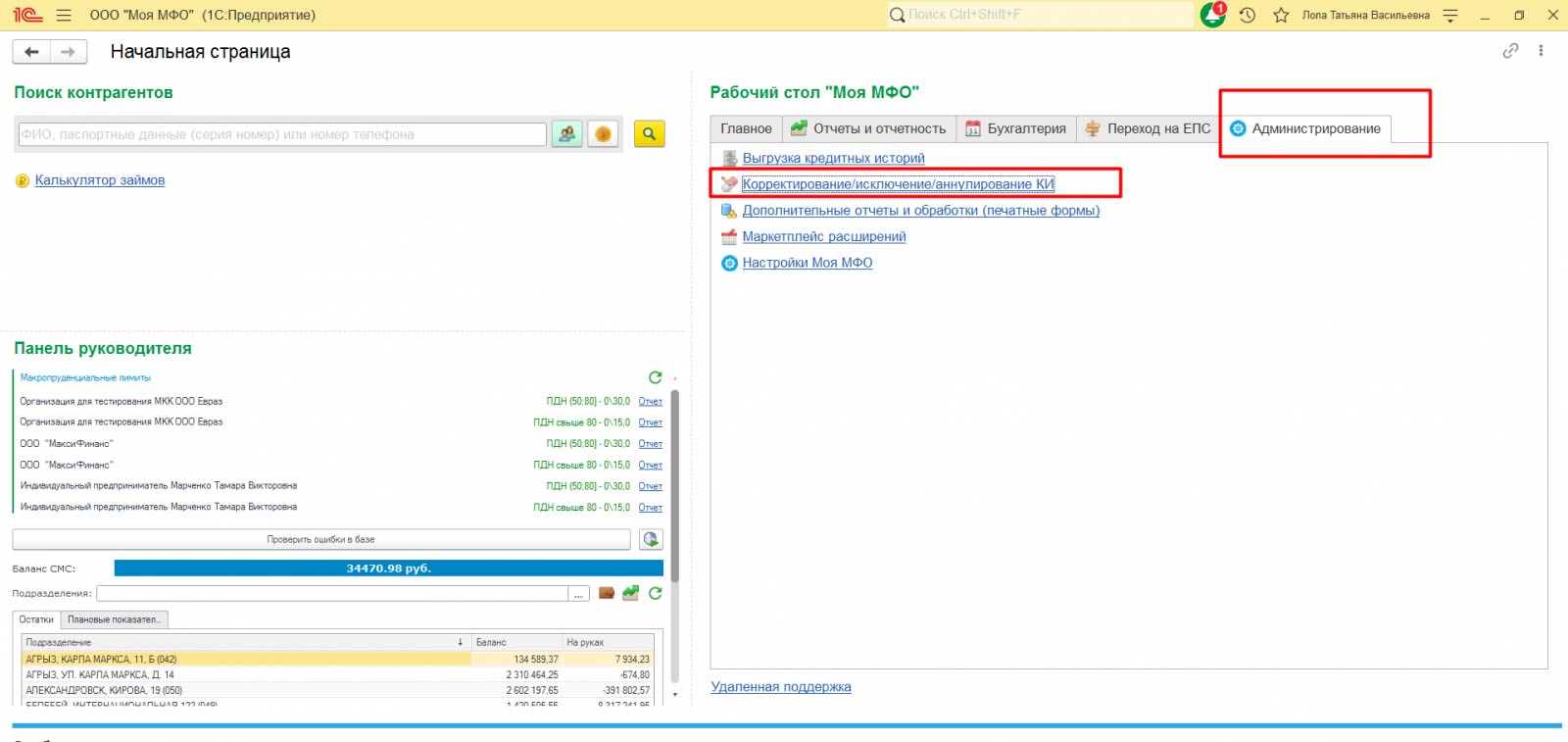Click the На руках column header

click(608, 642)
